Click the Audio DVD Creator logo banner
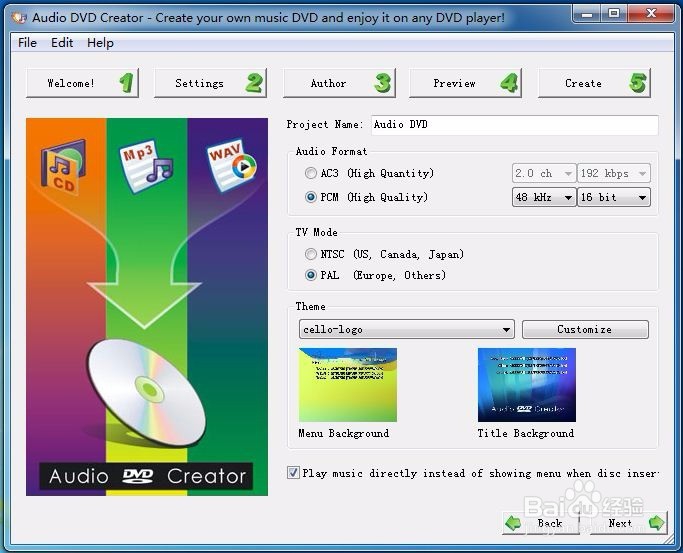 [x=146, y=476]
